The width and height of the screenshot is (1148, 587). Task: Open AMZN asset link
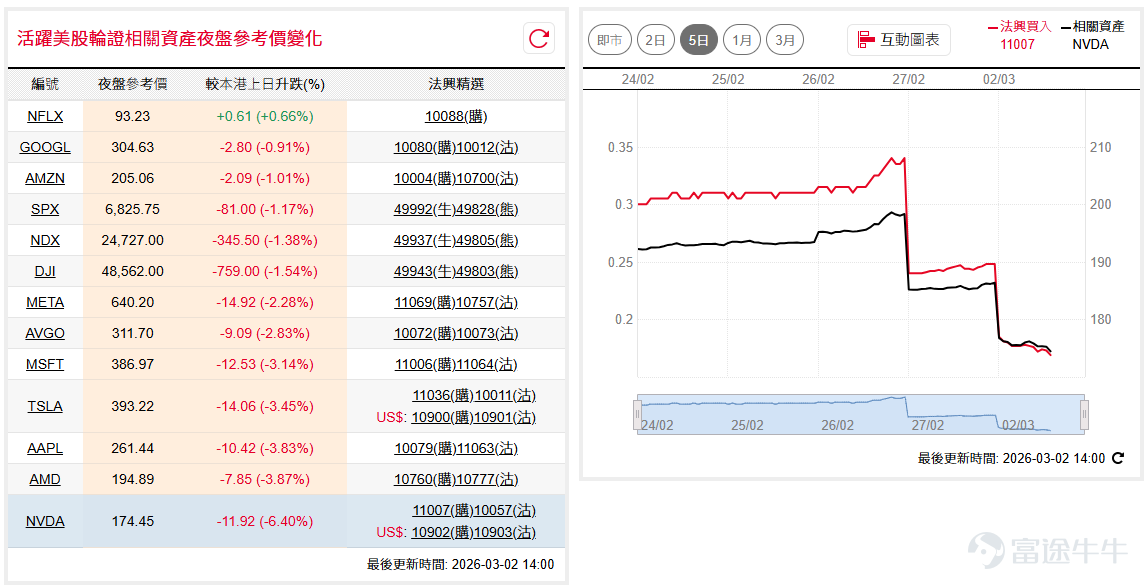(45, 178)
